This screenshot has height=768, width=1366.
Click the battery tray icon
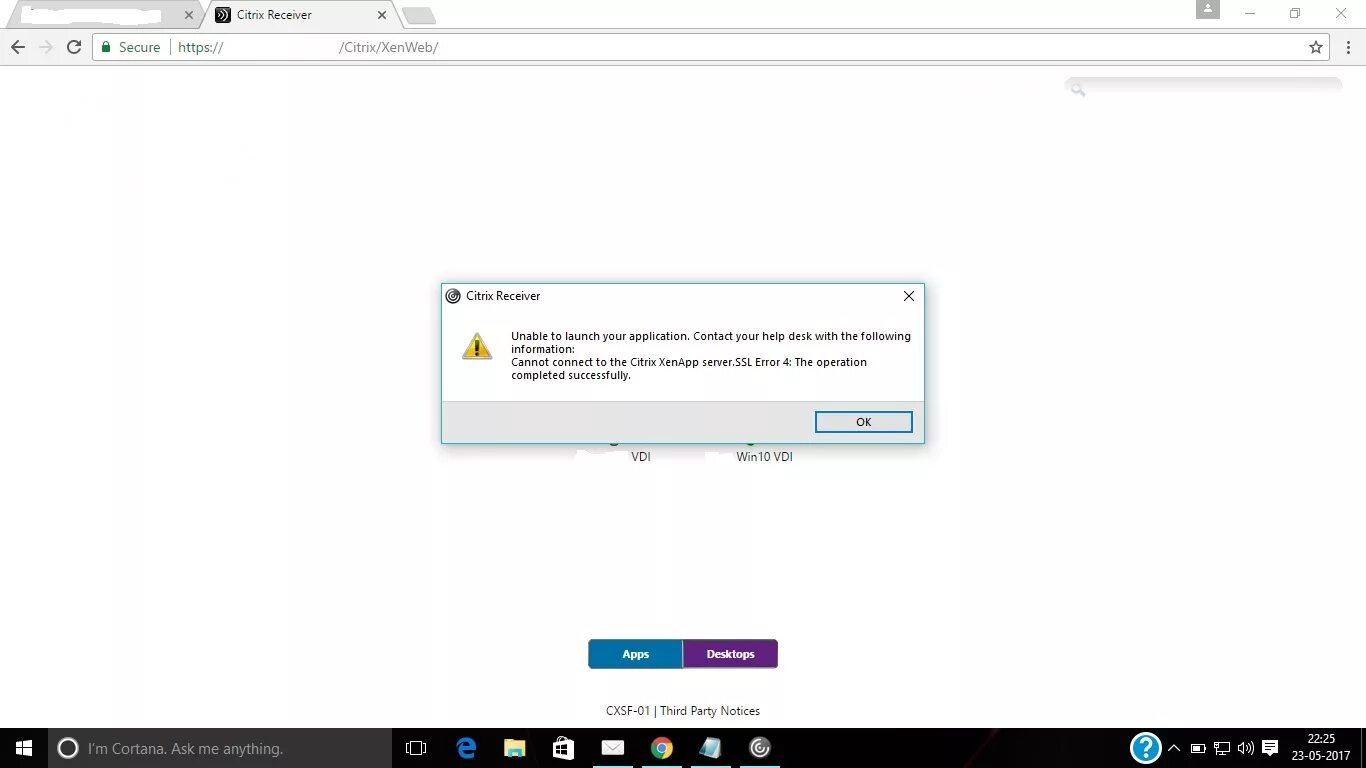click(1198, 748)
